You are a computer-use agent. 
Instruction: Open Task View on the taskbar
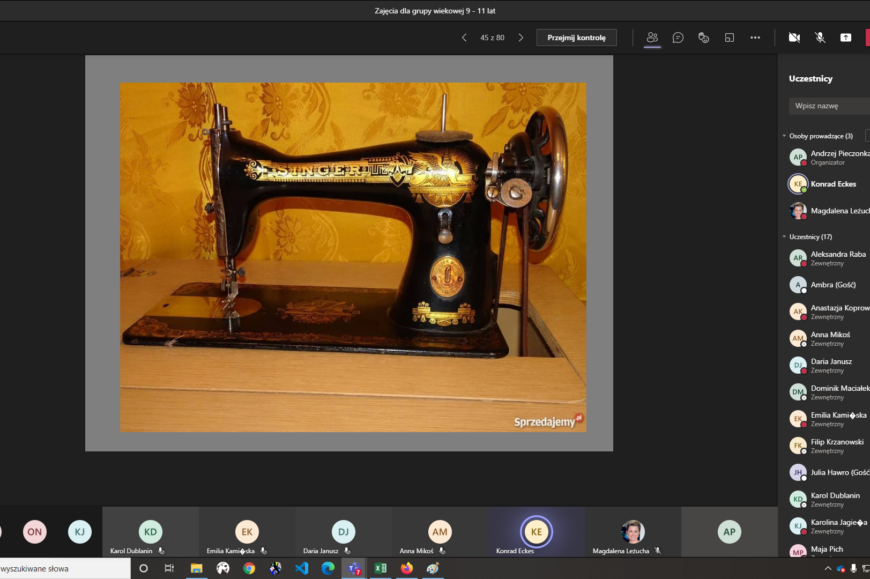pos(169,568)
